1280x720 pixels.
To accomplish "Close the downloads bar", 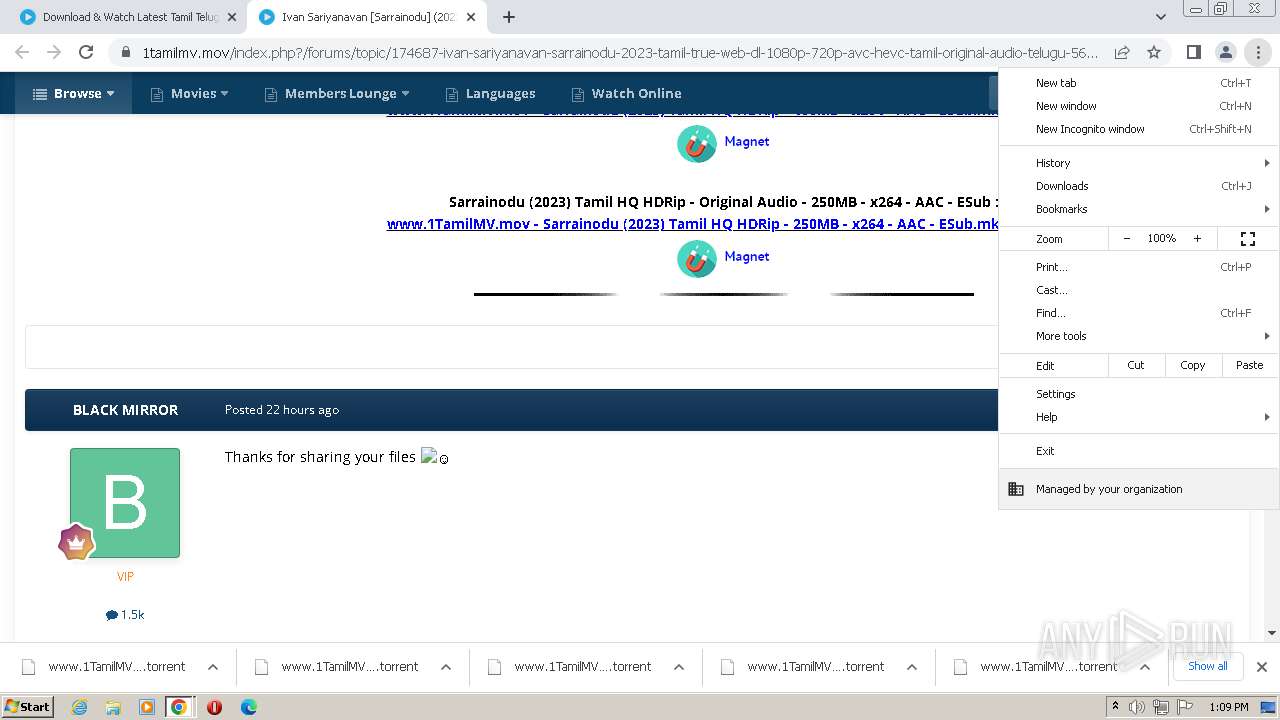I will click(x=1262, y=667).
